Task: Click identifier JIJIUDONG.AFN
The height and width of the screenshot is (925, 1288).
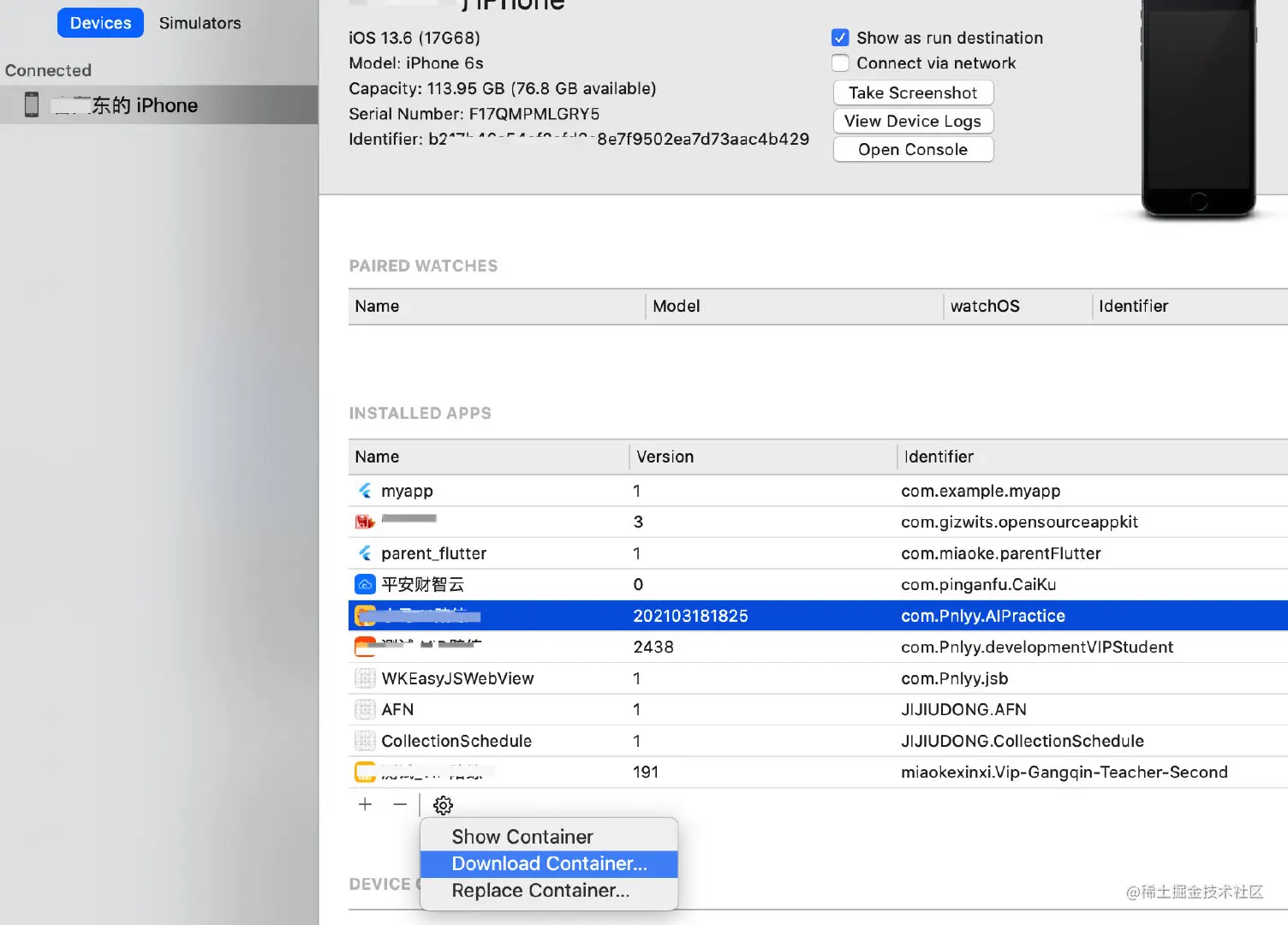Action: (x=963, y=709)
